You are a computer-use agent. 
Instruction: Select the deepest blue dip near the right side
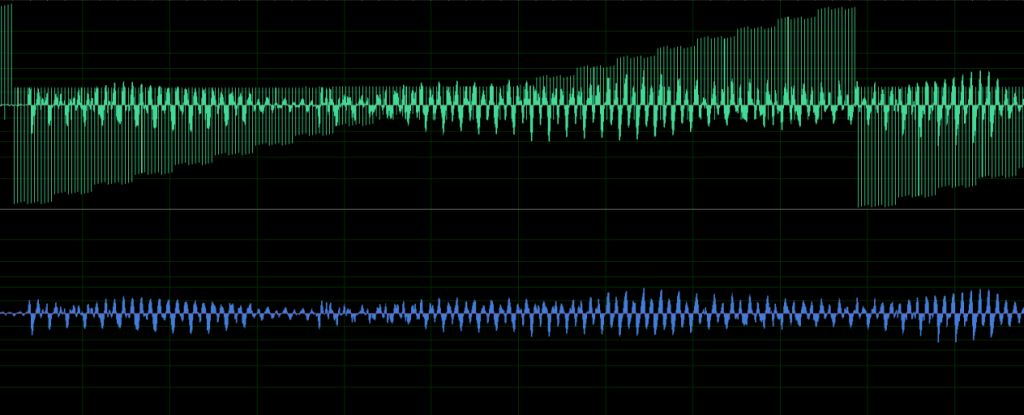[940, 340]
